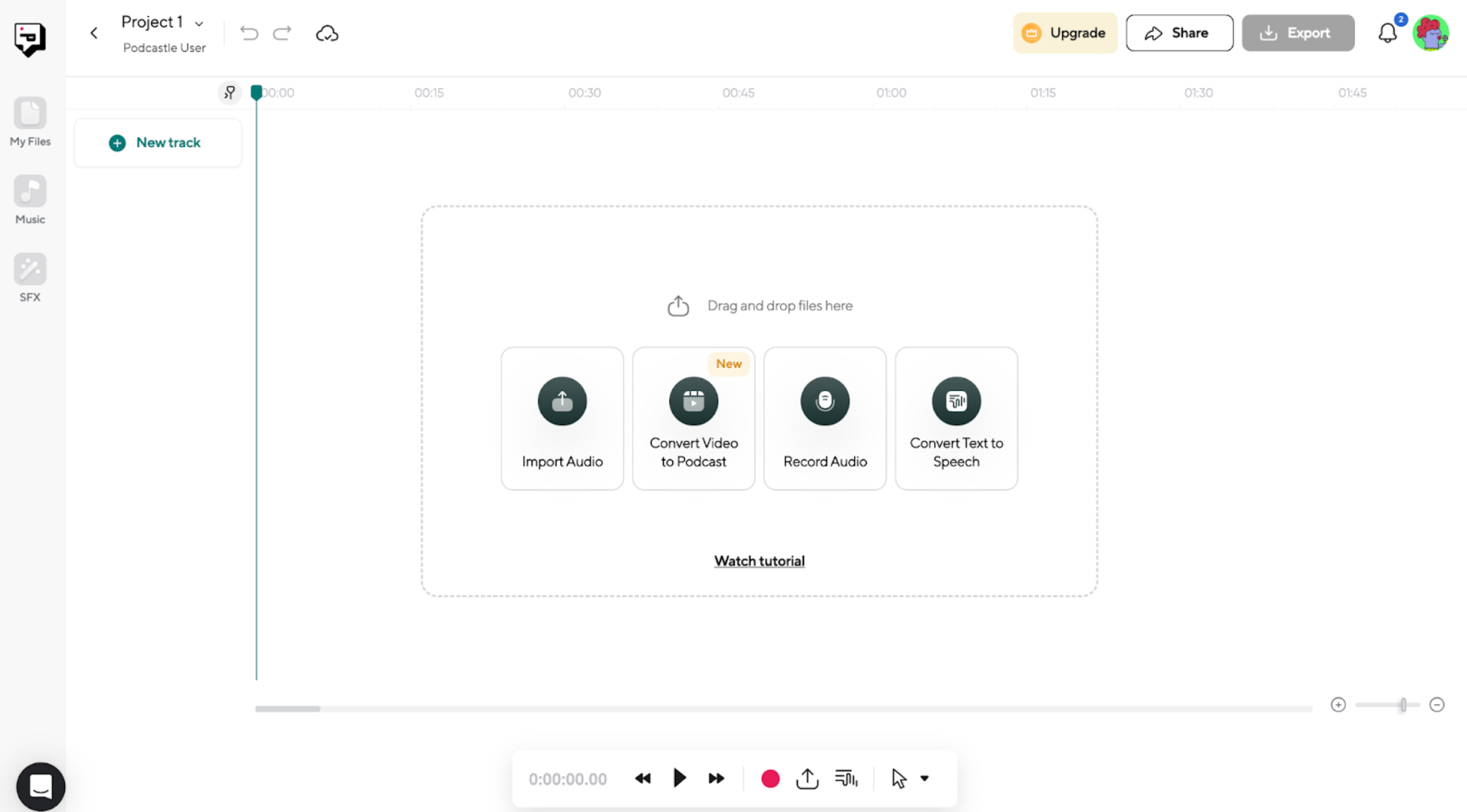Image resolution: width=1467 pixels, height=812 pixels.
Task: Click the timeline zoom slider handle
Action: (x=1403, y=705)
